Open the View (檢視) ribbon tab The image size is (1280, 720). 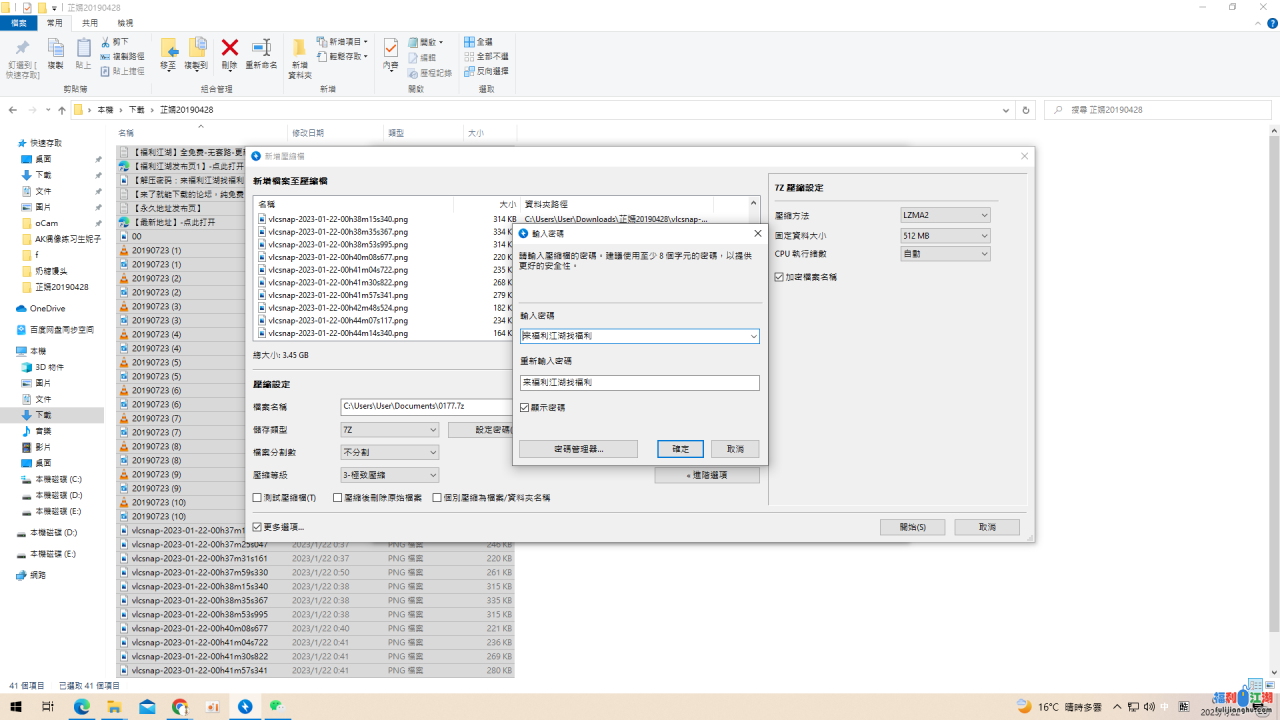click(125, 22)
